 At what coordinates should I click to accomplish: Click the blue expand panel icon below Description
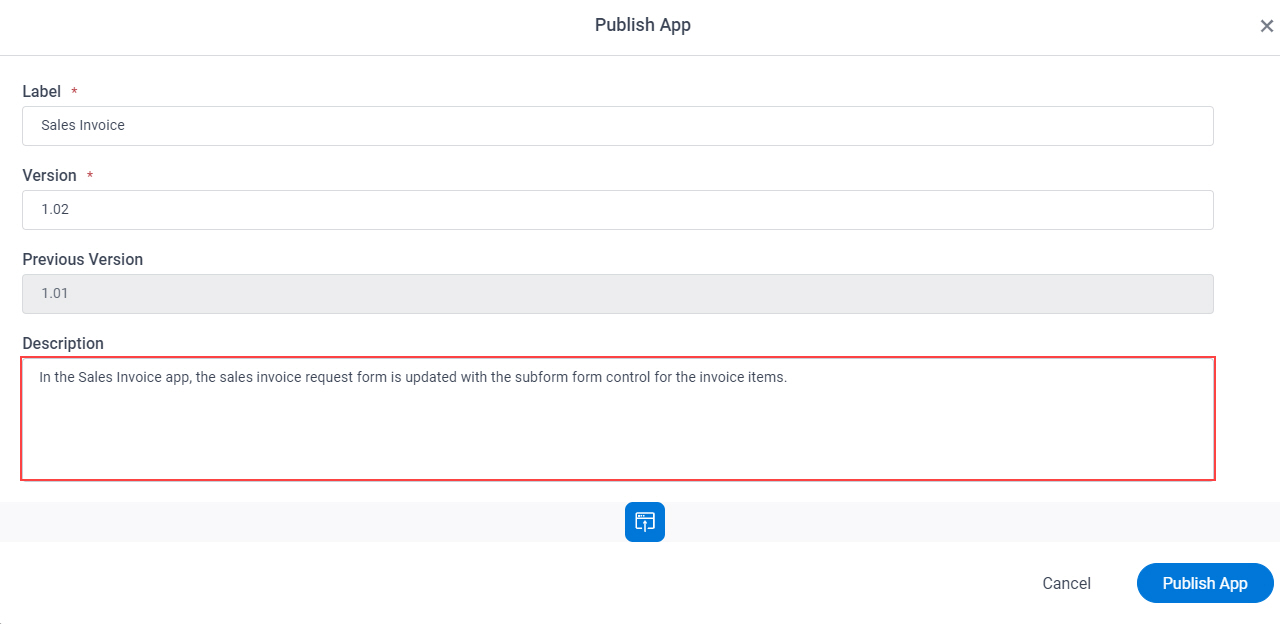[645, 522]
